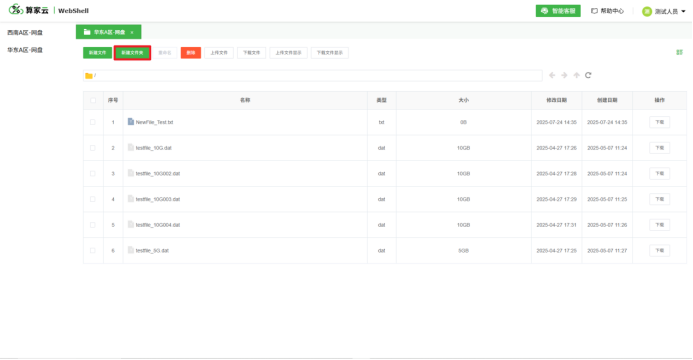Screen dimensions: 693x360
Task: Click the 创建日期 created date column header
Action: pos(607,100)
